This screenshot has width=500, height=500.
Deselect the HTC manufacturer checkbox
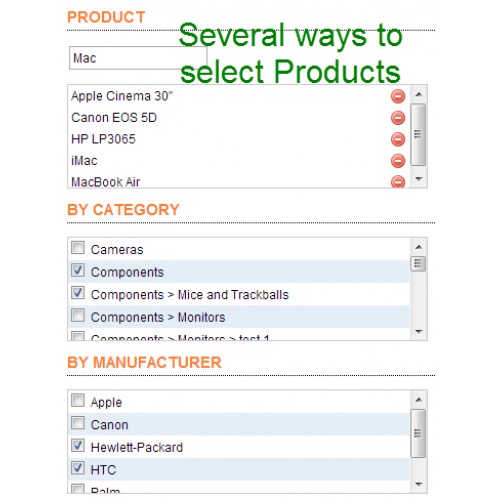click(78, 468)
